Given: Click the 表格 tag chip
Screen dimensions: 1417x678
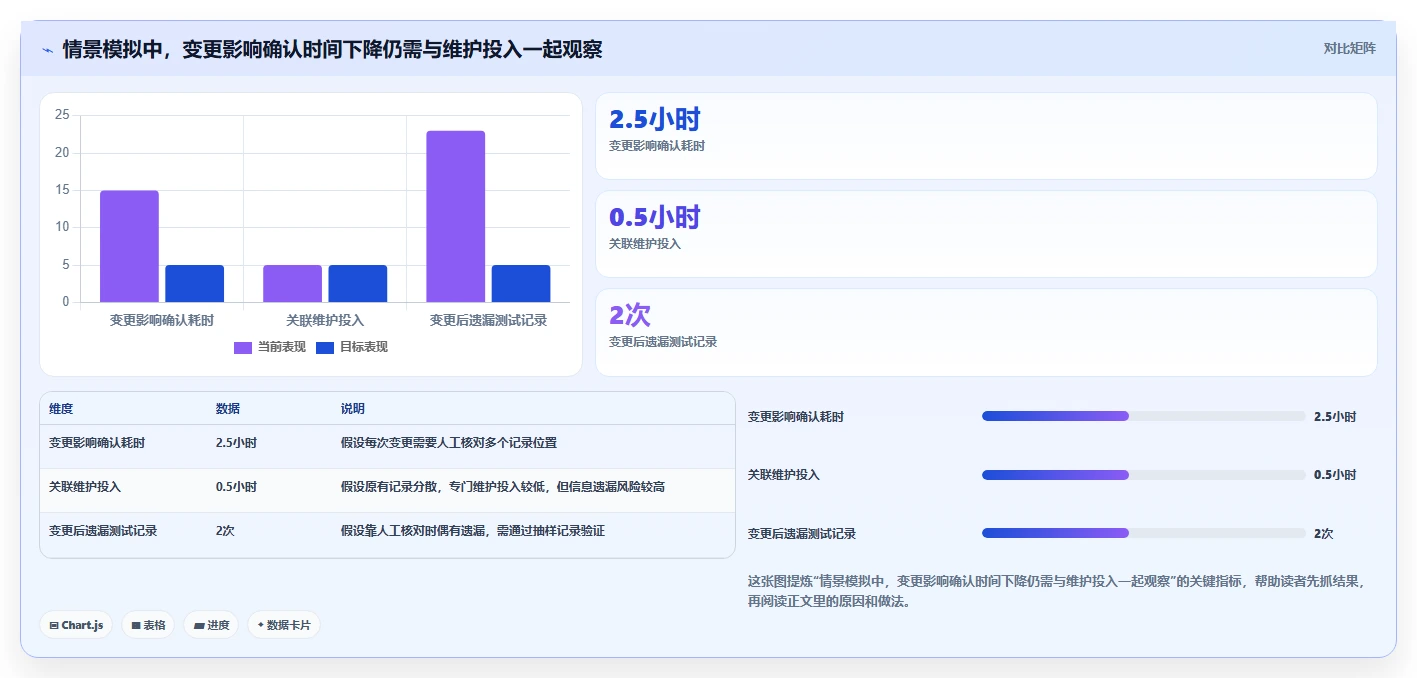Looking at the screenshot, I should tap(149, 625).
